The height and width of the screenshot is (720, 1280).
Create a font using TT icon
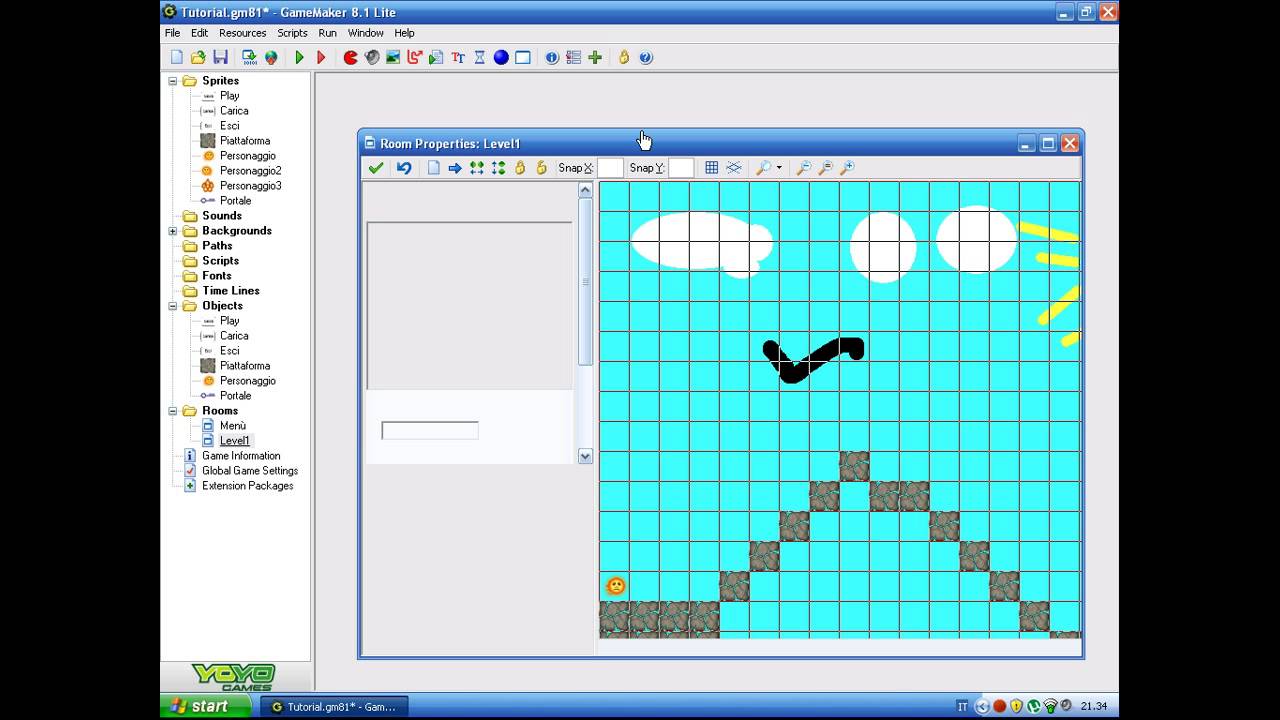[458, 58]
